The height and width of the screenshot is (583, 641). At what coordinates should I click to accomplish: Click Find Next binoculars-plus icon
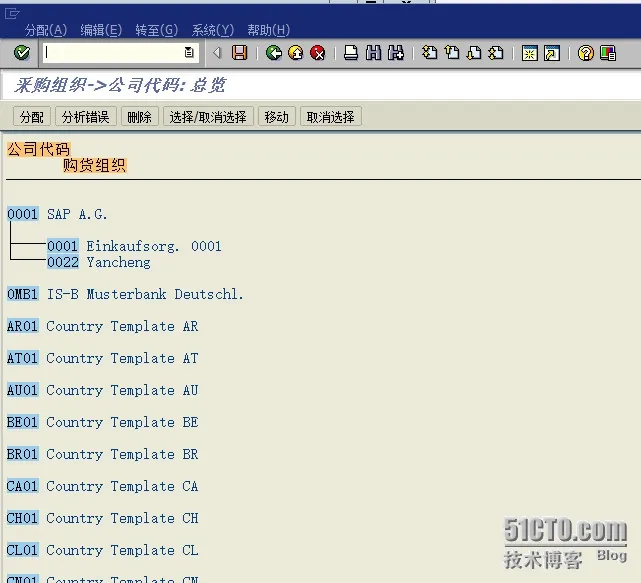click(396, 53)
